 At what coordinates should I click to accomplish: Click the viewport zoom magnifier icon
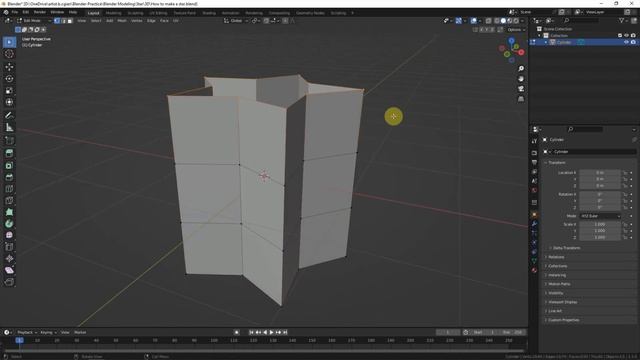click(x=521, y=69)
